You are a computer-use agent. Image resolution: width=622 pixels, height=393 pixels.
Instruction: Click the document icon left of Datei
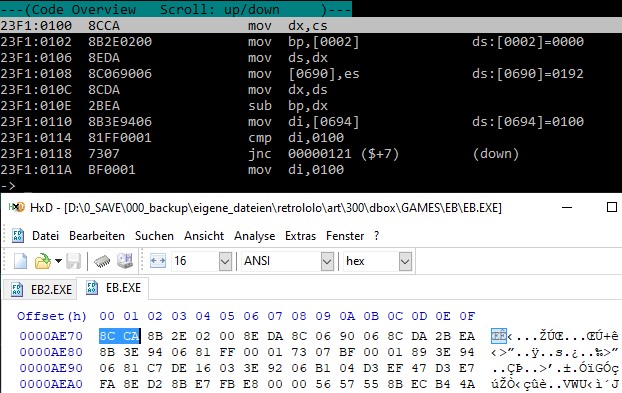pyautogui.click(x=18, y=236)
